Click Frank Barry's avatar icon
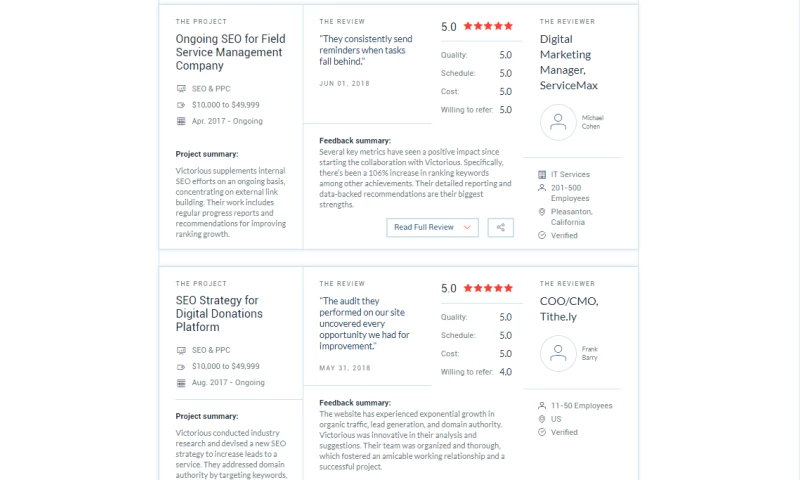 coord(558,353)
